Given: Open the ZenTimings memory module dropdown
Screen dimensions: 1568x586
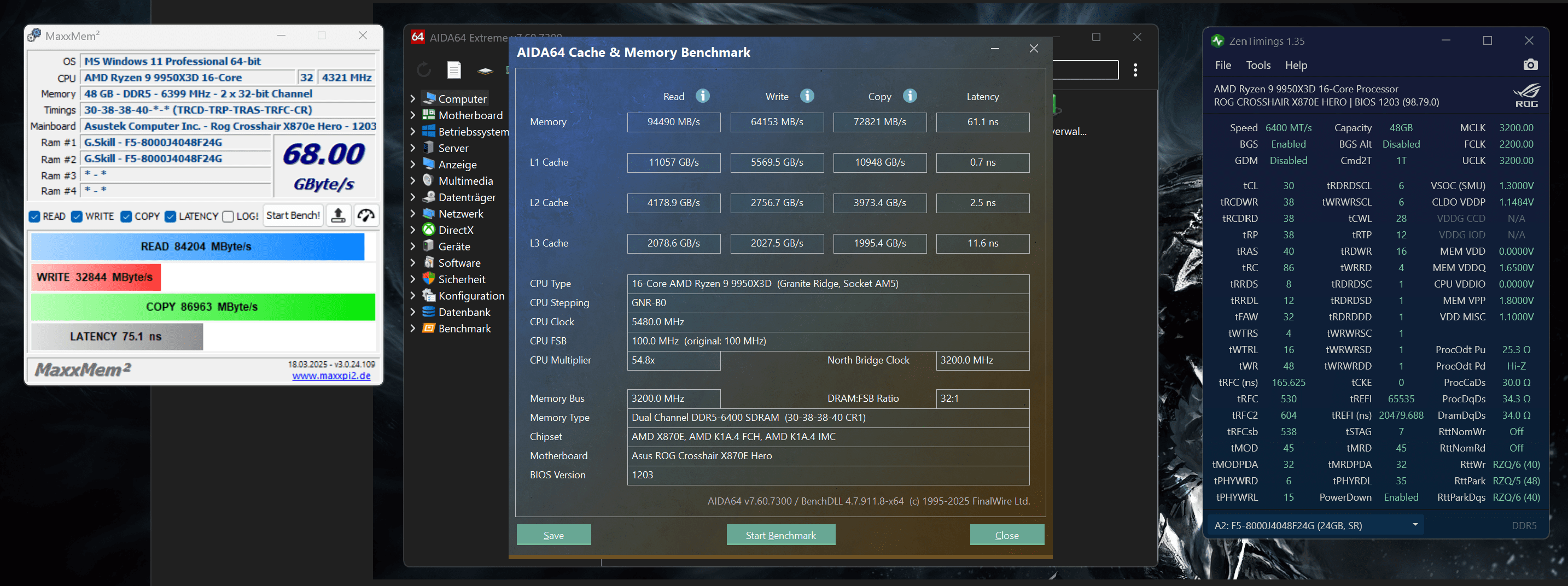Looking at the screenshot, I should point(1415,525).
